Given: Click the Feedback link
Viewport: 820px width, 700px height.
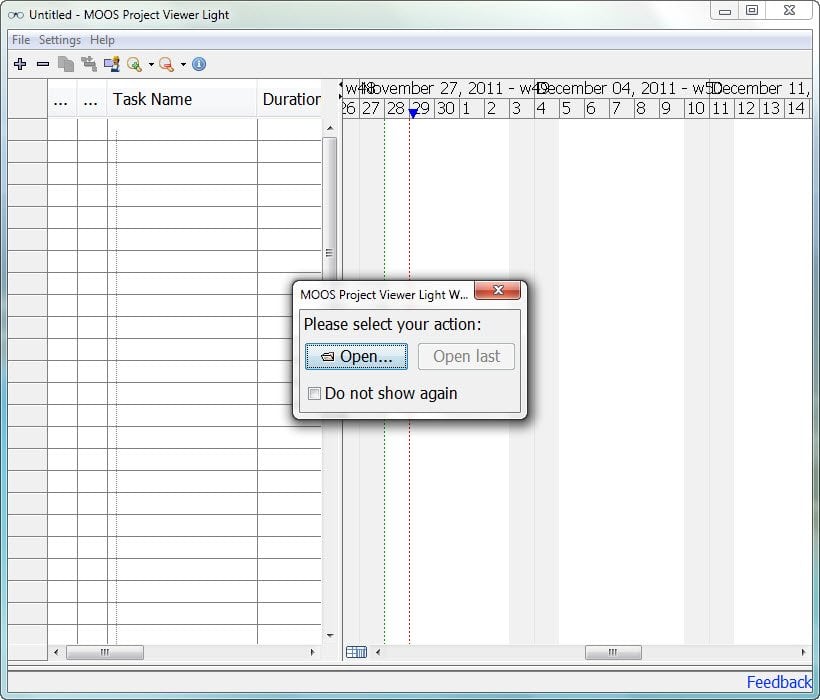Looking at the screenshot, I should click(x=778, y=682).
